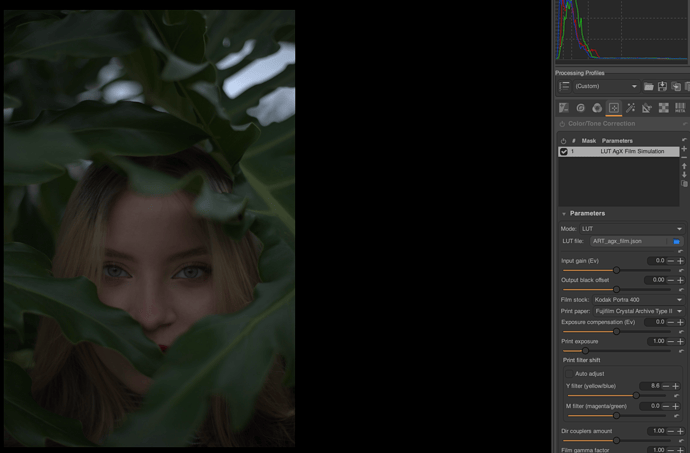This screenshot has width=690, height=453.
Task: Decrease M filter value with minus
Action: (x=666, y=406)
